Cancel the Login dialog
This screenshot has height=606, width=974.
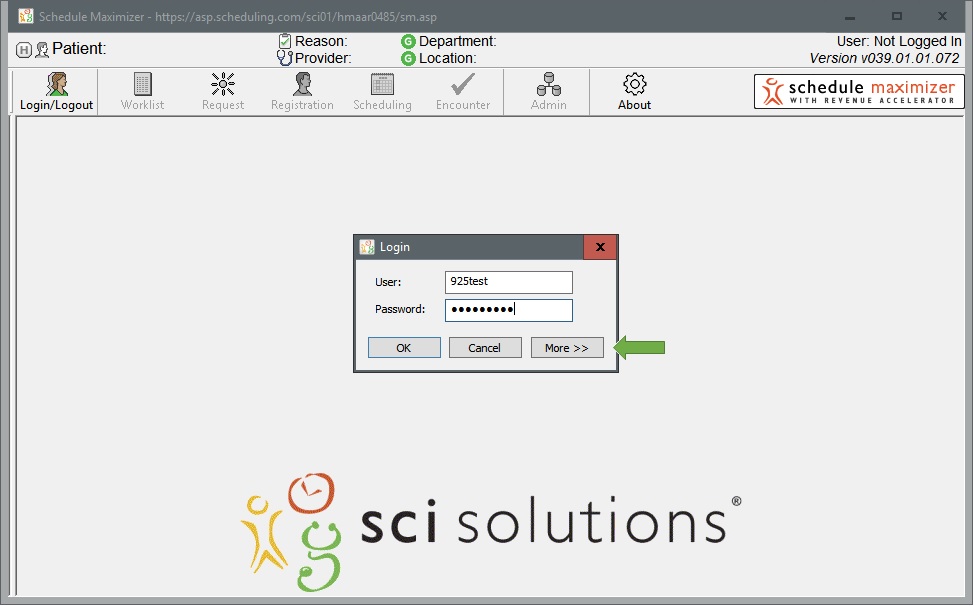[x=485, y=348]
